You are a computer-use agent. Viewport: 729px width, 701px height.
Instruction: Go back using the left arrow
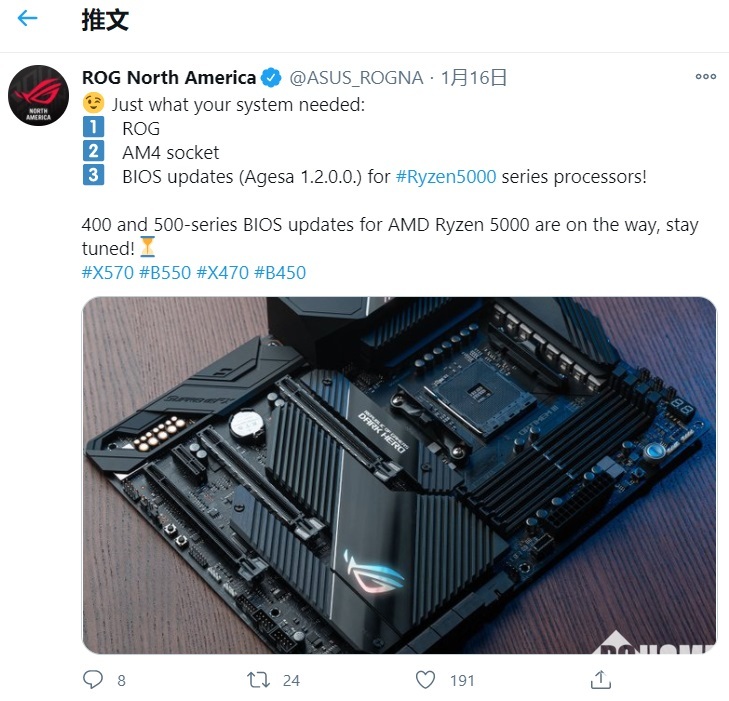tap(27, 19)
